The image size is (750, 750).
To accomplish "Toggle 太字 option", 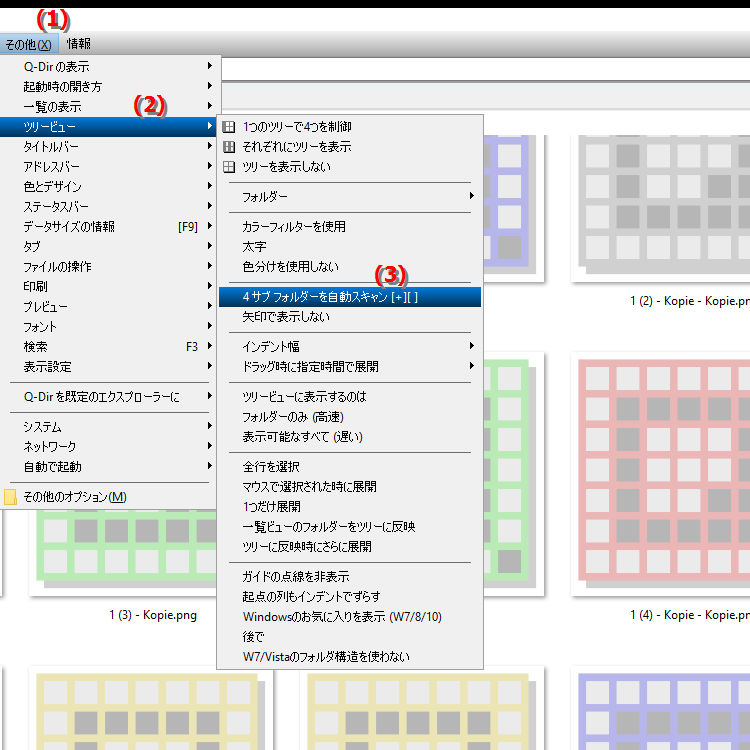I will point(350,247).
